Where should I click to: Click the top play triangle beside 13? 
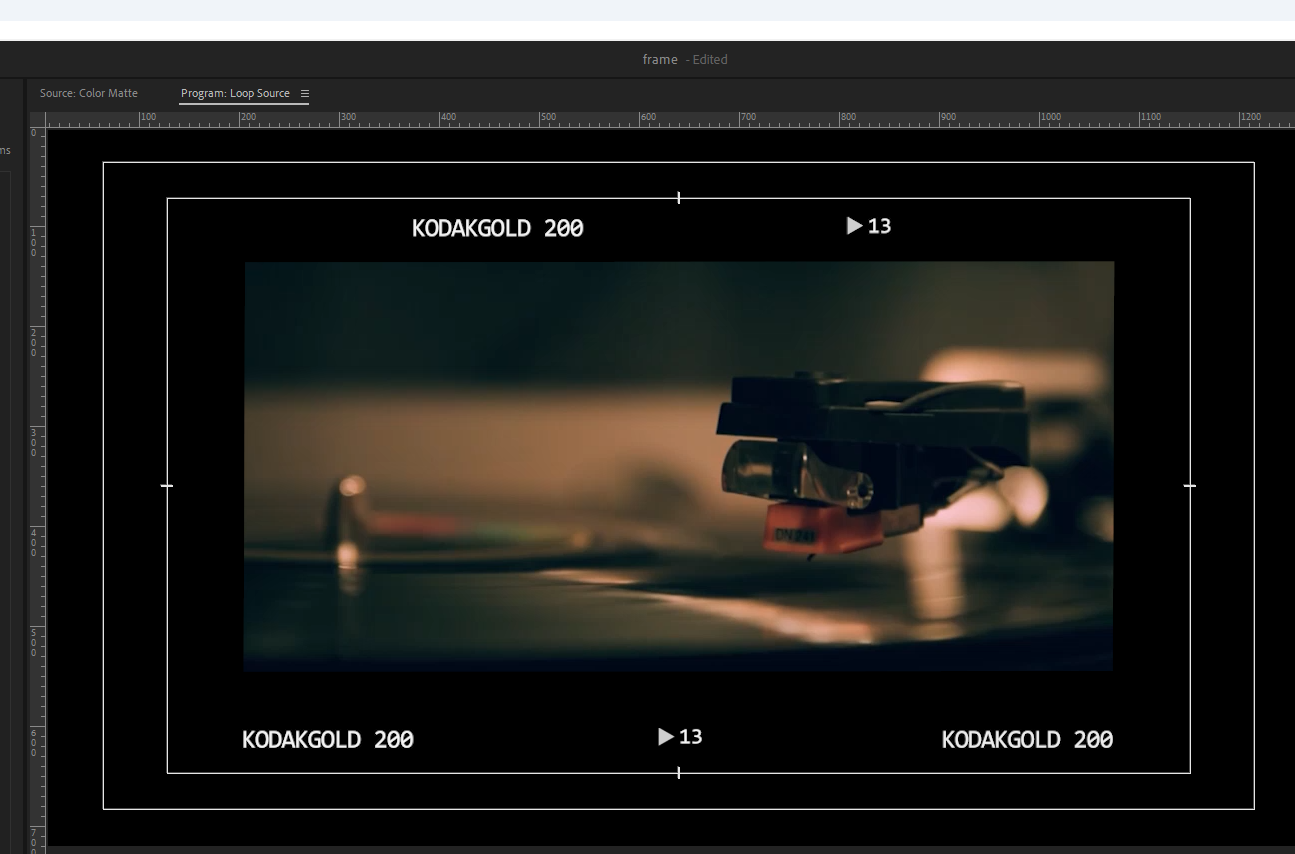click(854, 226)
